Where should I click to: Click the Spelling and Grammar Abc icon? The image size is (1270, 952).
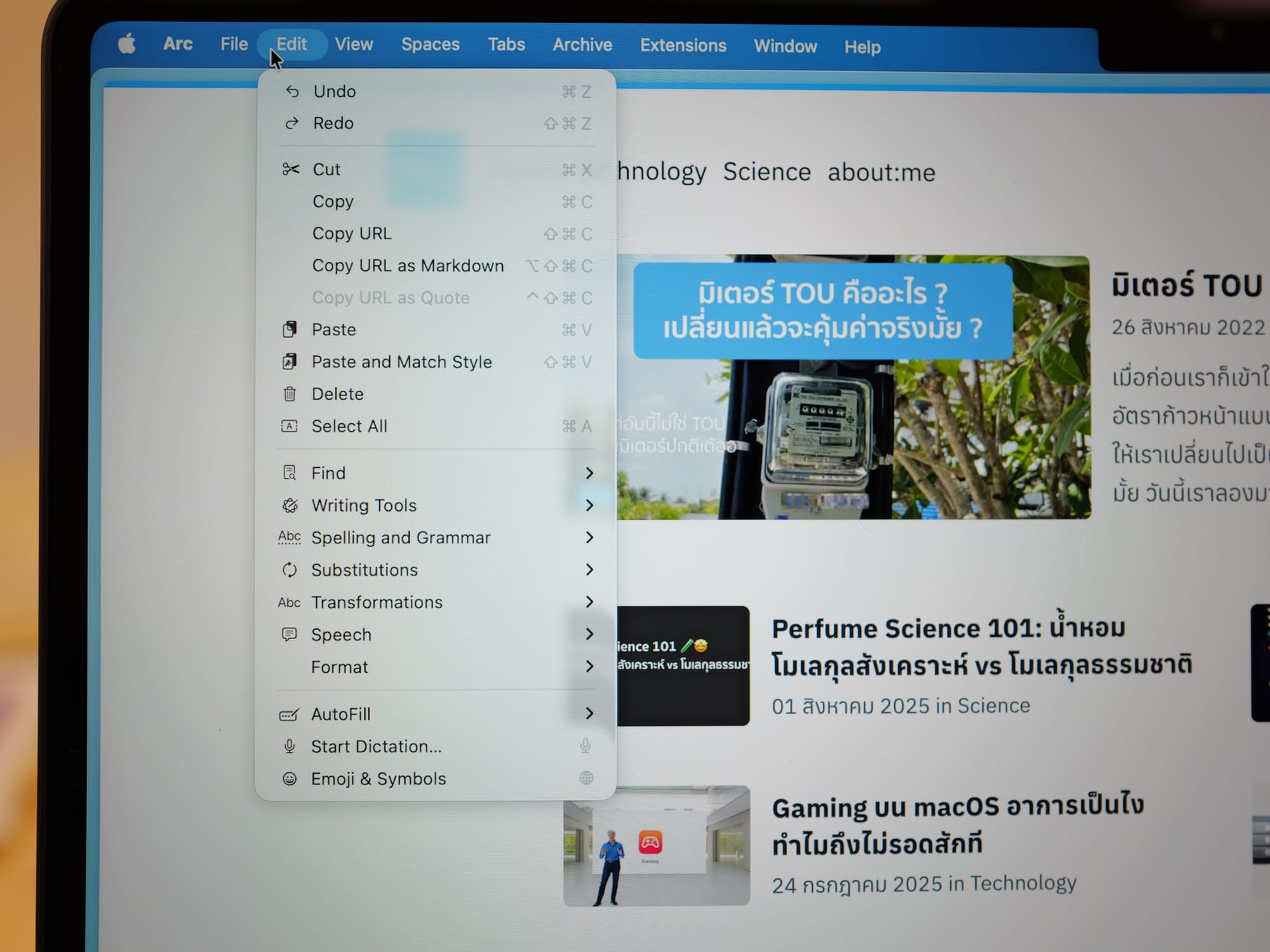(x=290, y=537)
